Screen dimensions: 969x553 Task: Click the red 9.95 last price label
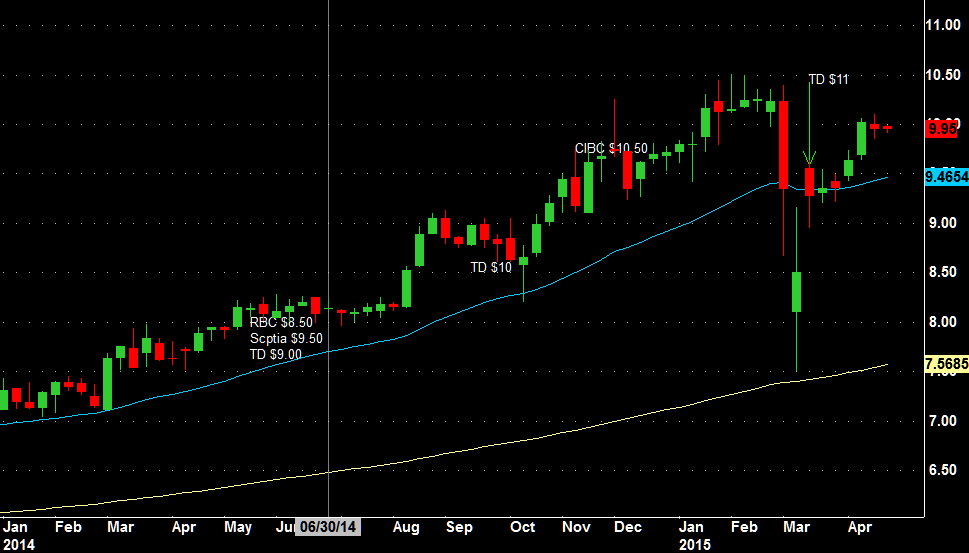tap(942, 129)
